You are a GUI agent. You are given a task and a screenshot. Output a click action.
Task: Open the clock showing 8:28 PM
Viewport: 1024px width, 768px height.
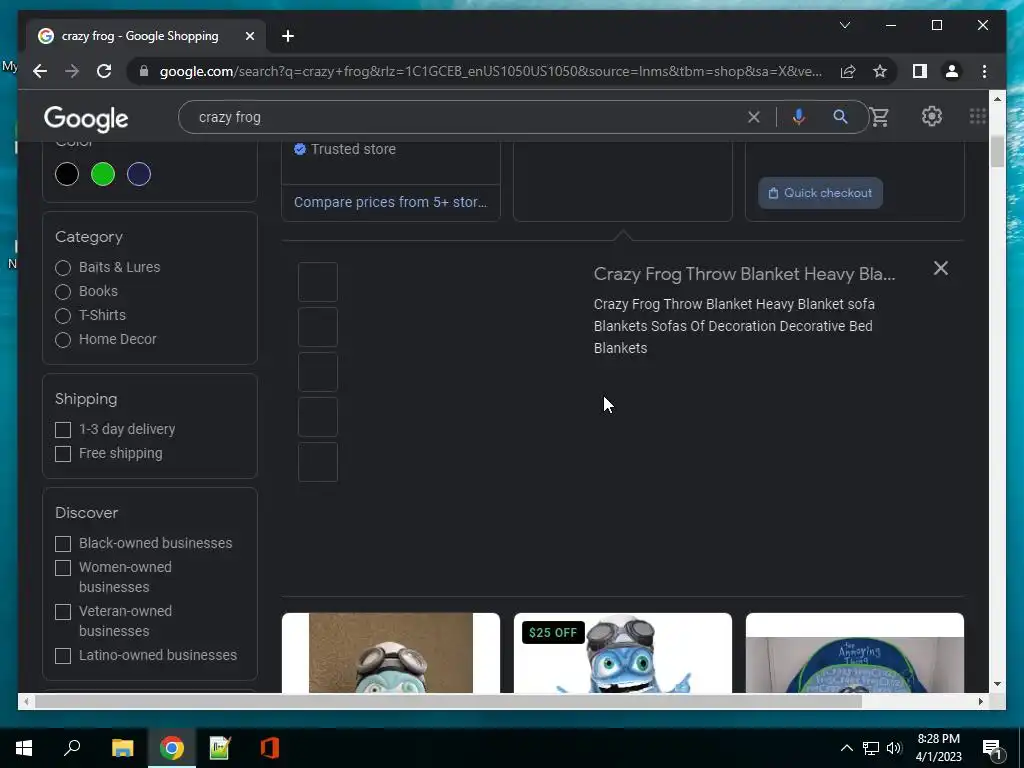[938, 748]
